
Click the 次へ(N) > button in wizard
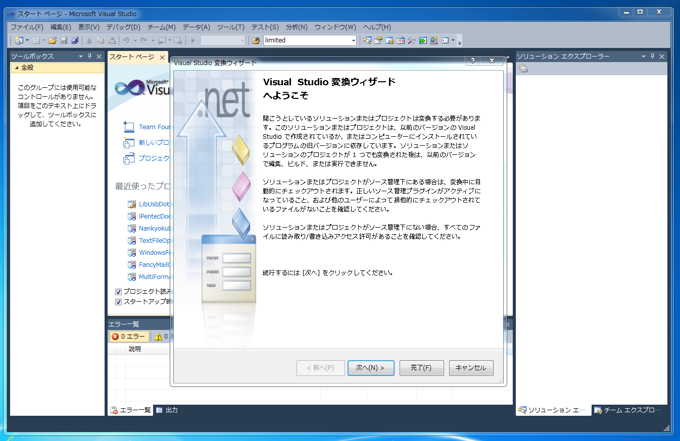pyautogui.click(x=371, y=368)
